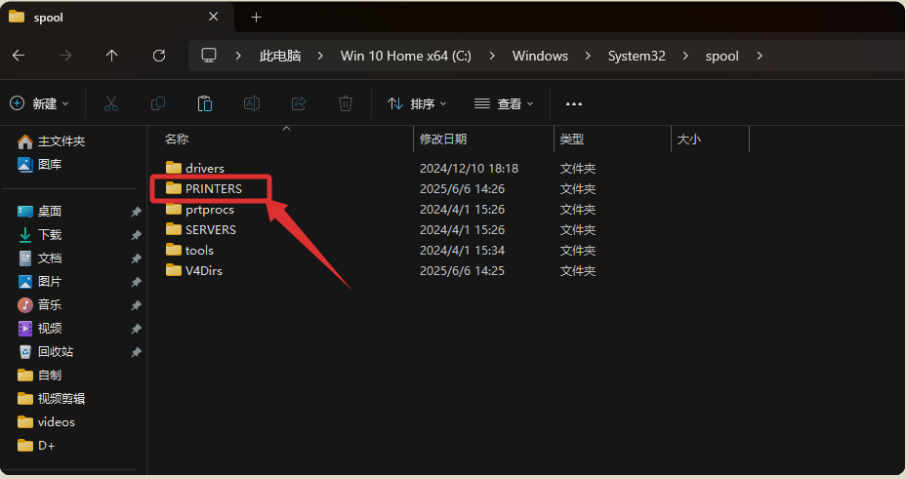Viewport: 908px width, 479px height.
Task: Click the Paste clipboard icon
Action: click(205, 104)
